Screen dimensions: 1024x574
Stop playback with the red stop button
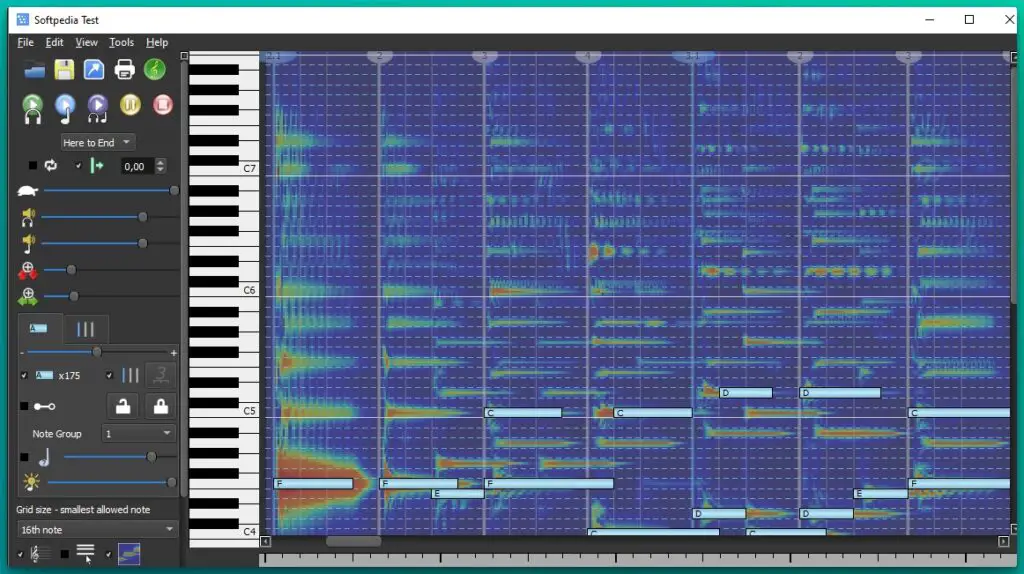pos(162,105)
